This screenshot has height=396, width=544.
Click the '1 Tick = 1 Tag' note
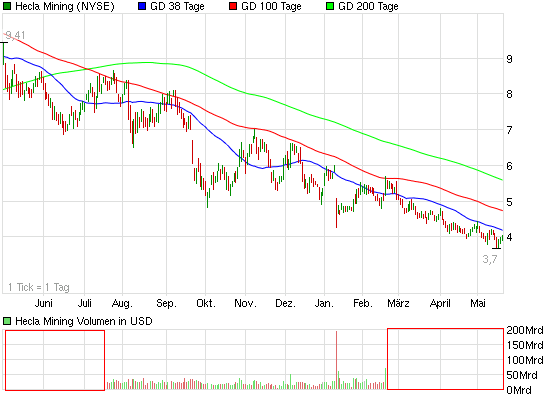coord(39,287)
